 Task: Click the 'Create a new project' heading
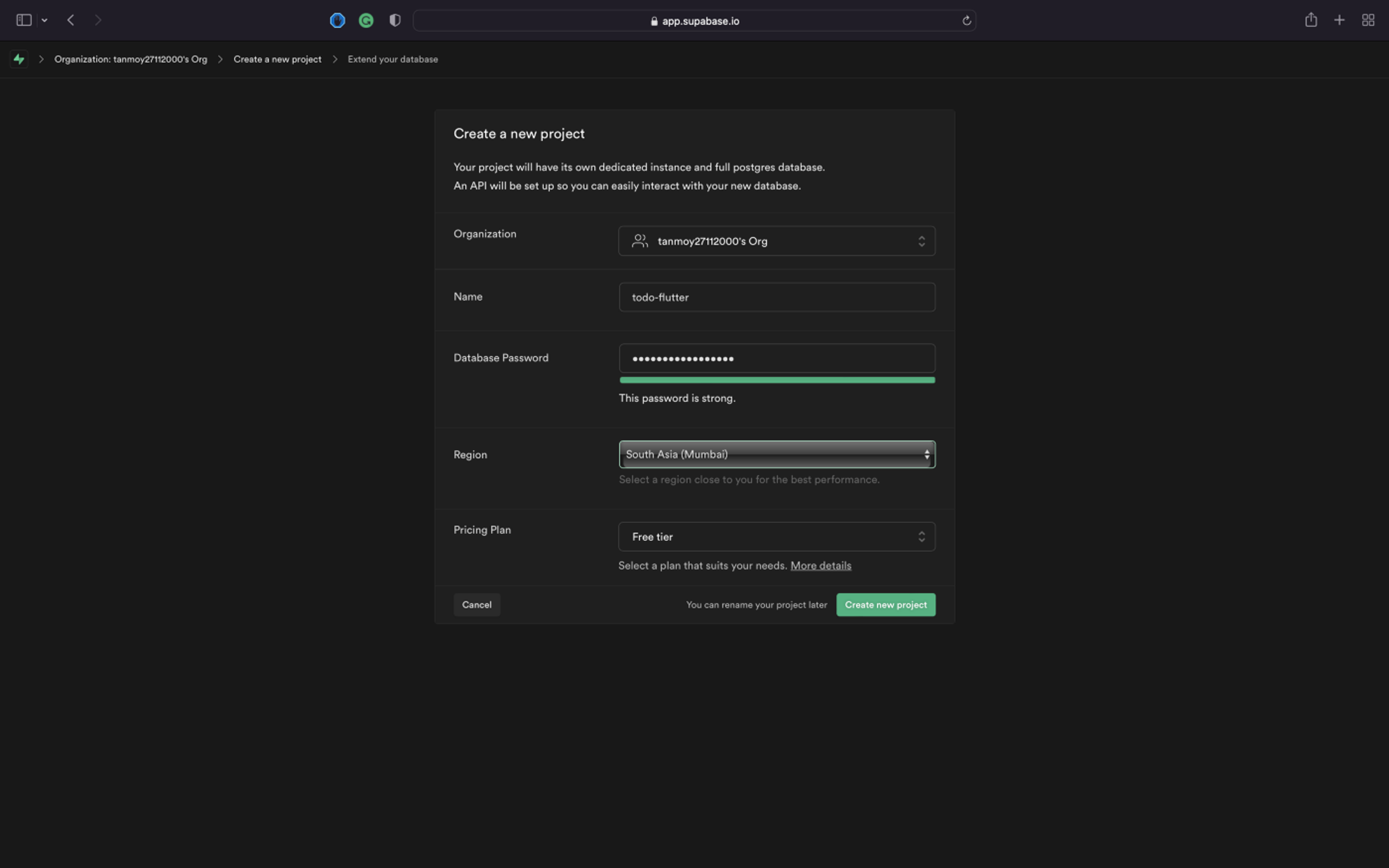tap(519, 133)
